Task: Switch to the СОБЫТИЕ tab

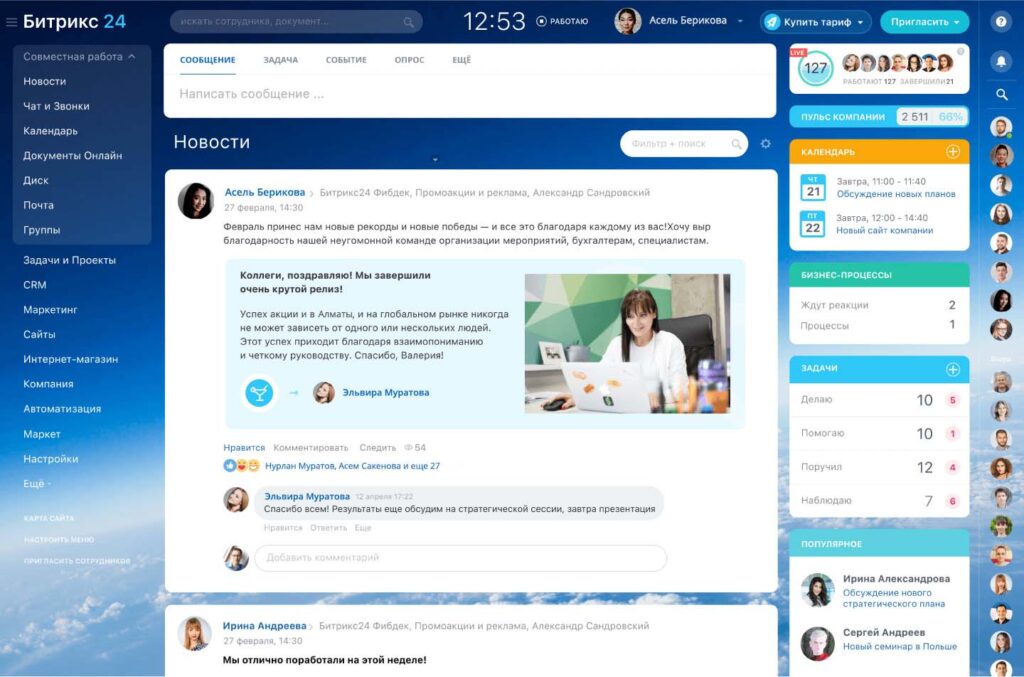Action: [346, 60]
